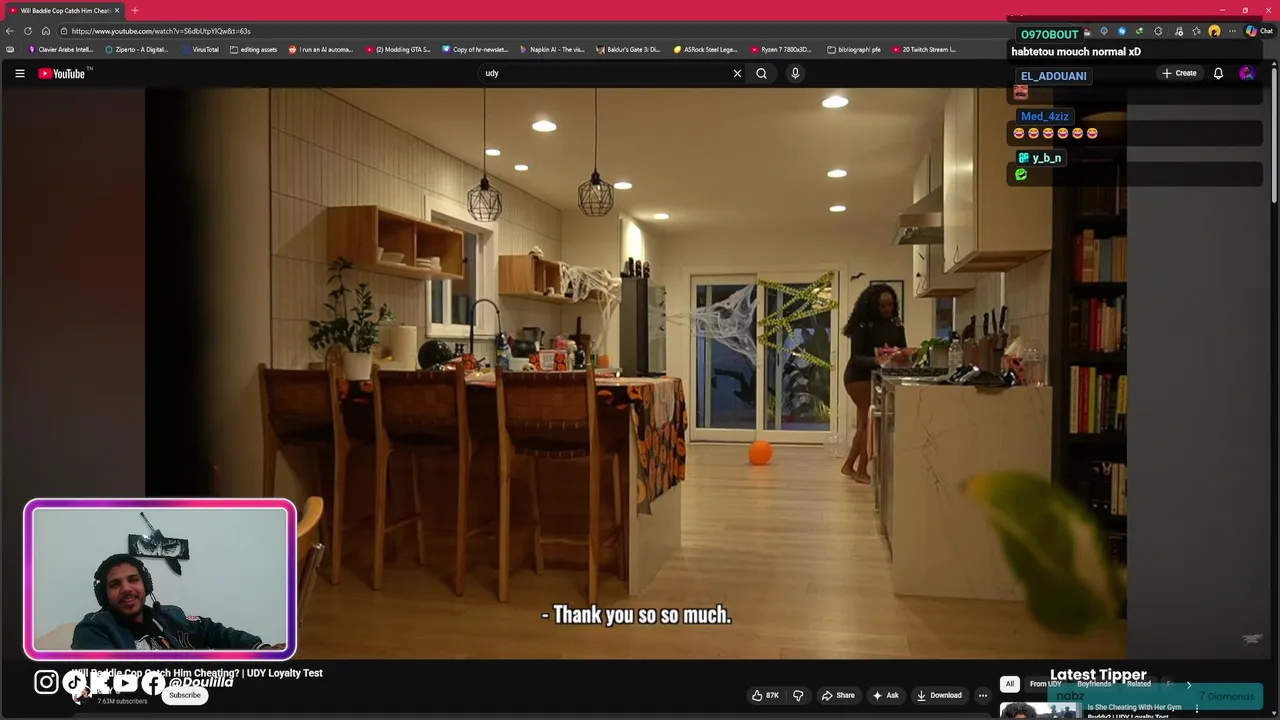Open the '20 Twitch Stream I...' bookmark
1280x720 pixels.
tap(924, 49)
